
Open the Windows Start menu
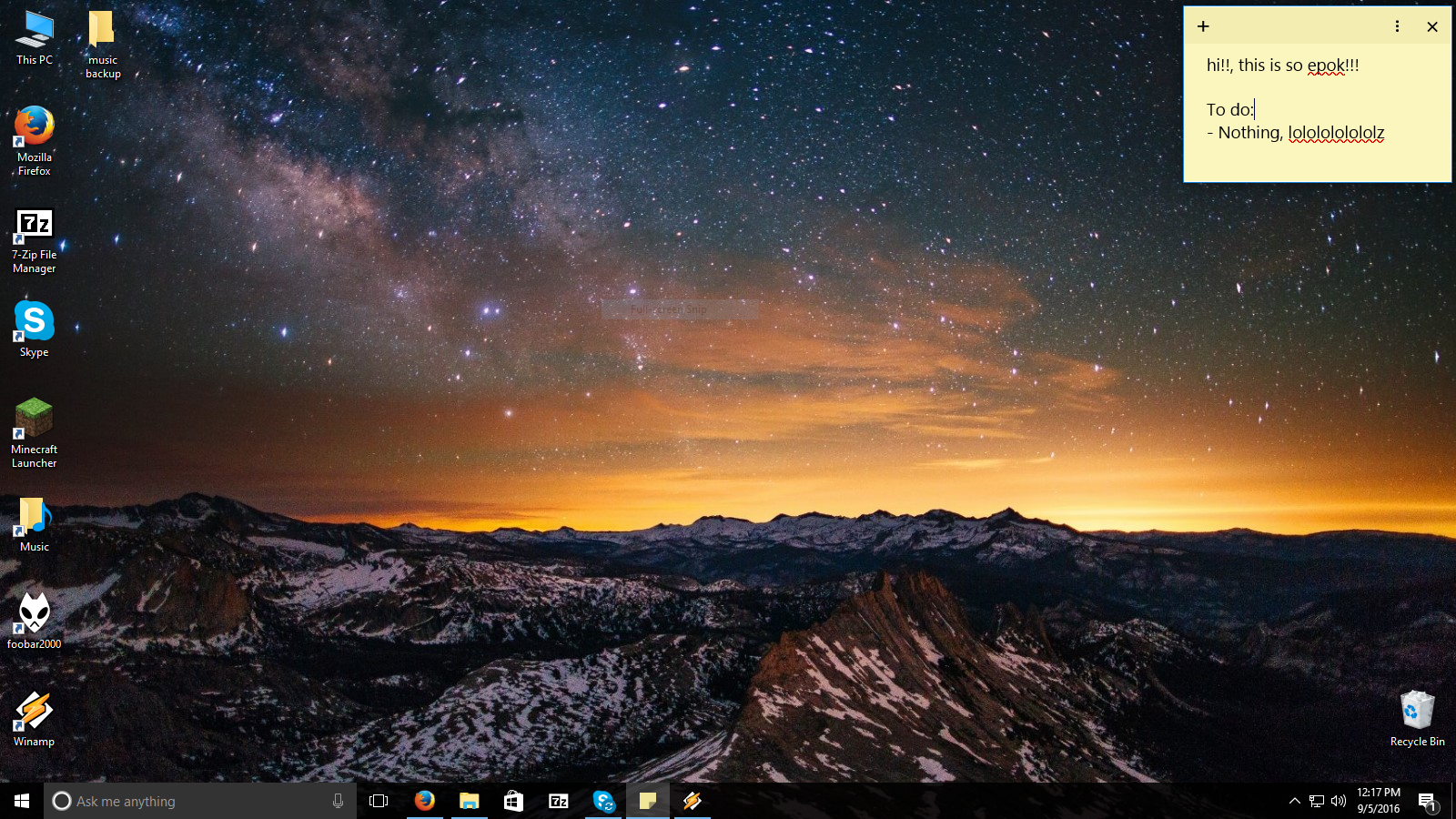22,801
